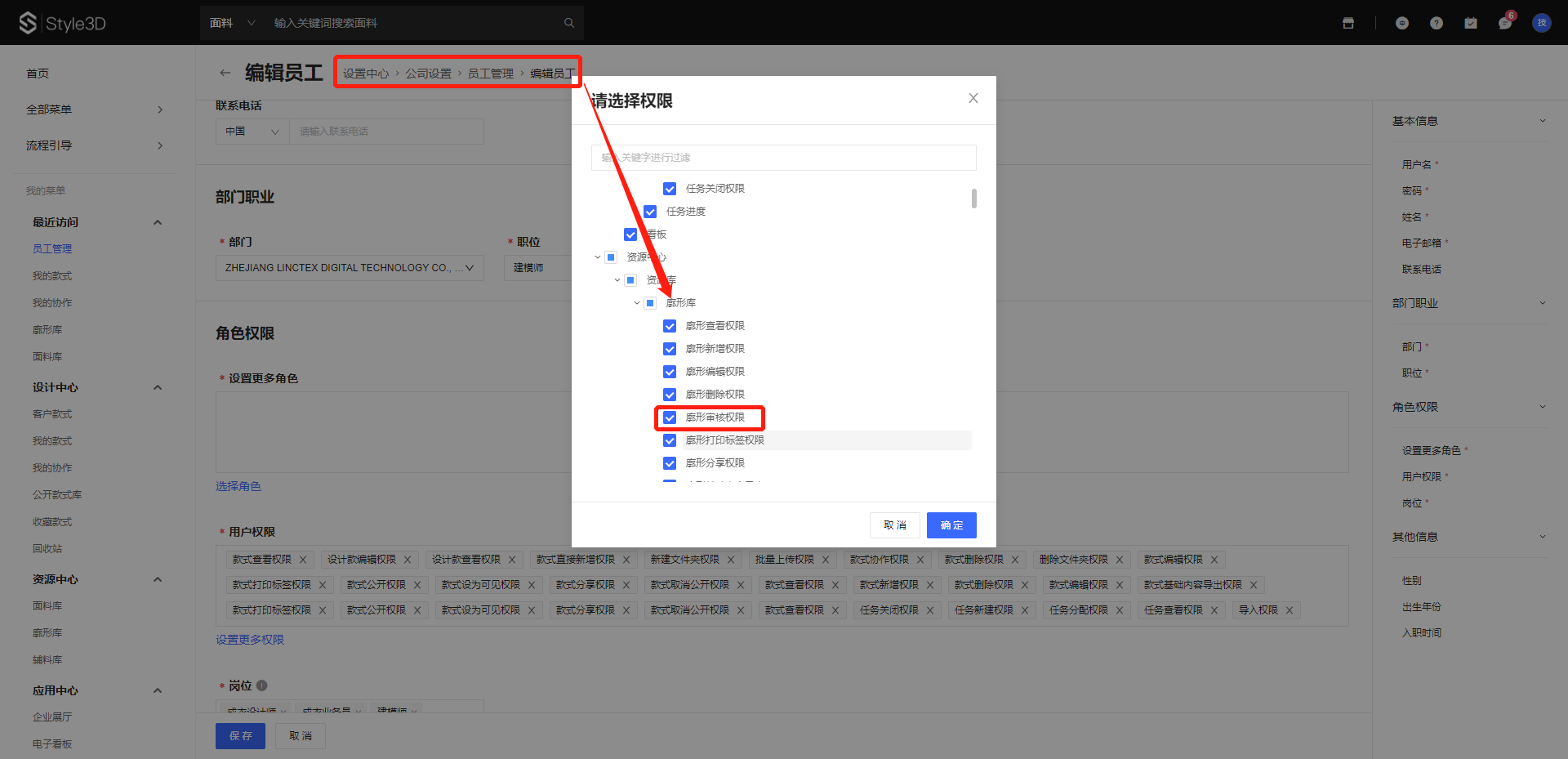1568x759 pixels.
Task: Collapse the 最近访问 sidebar group
Action: (158, 222)
